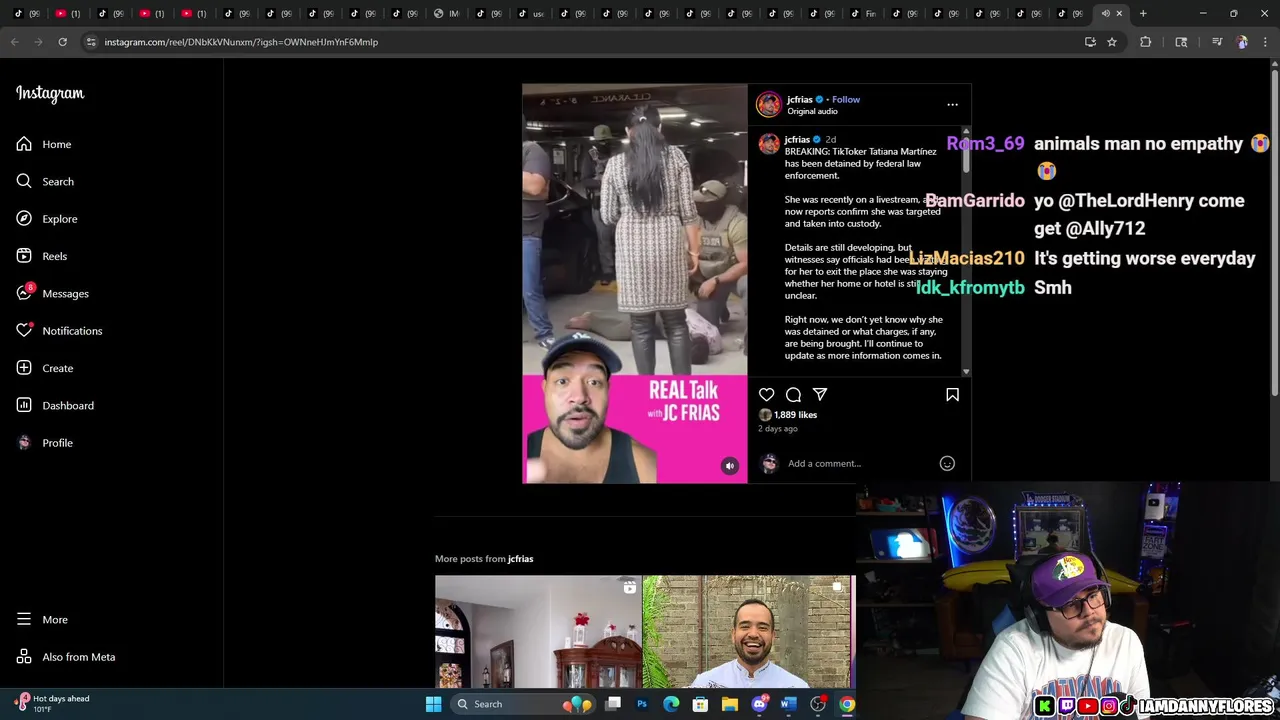View site information icon in address bar

91,42
